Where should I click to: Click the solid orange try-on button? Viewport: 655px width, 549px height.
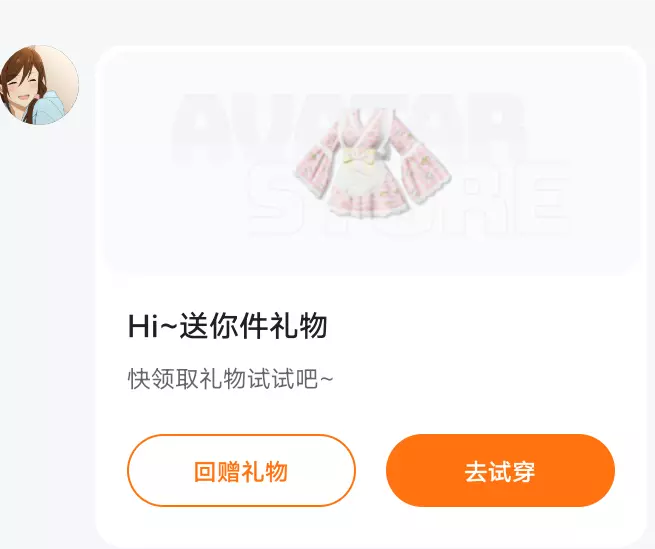[500, 470]
